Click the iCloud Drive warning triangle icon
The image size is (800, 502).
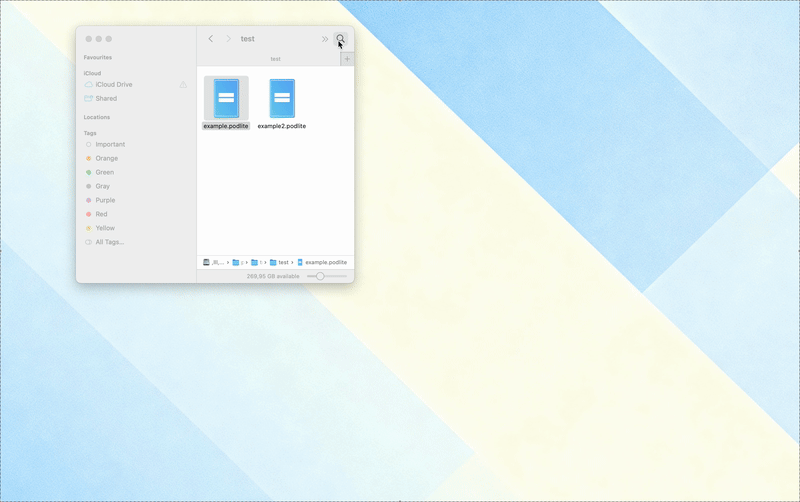click(x=183, y=85)
